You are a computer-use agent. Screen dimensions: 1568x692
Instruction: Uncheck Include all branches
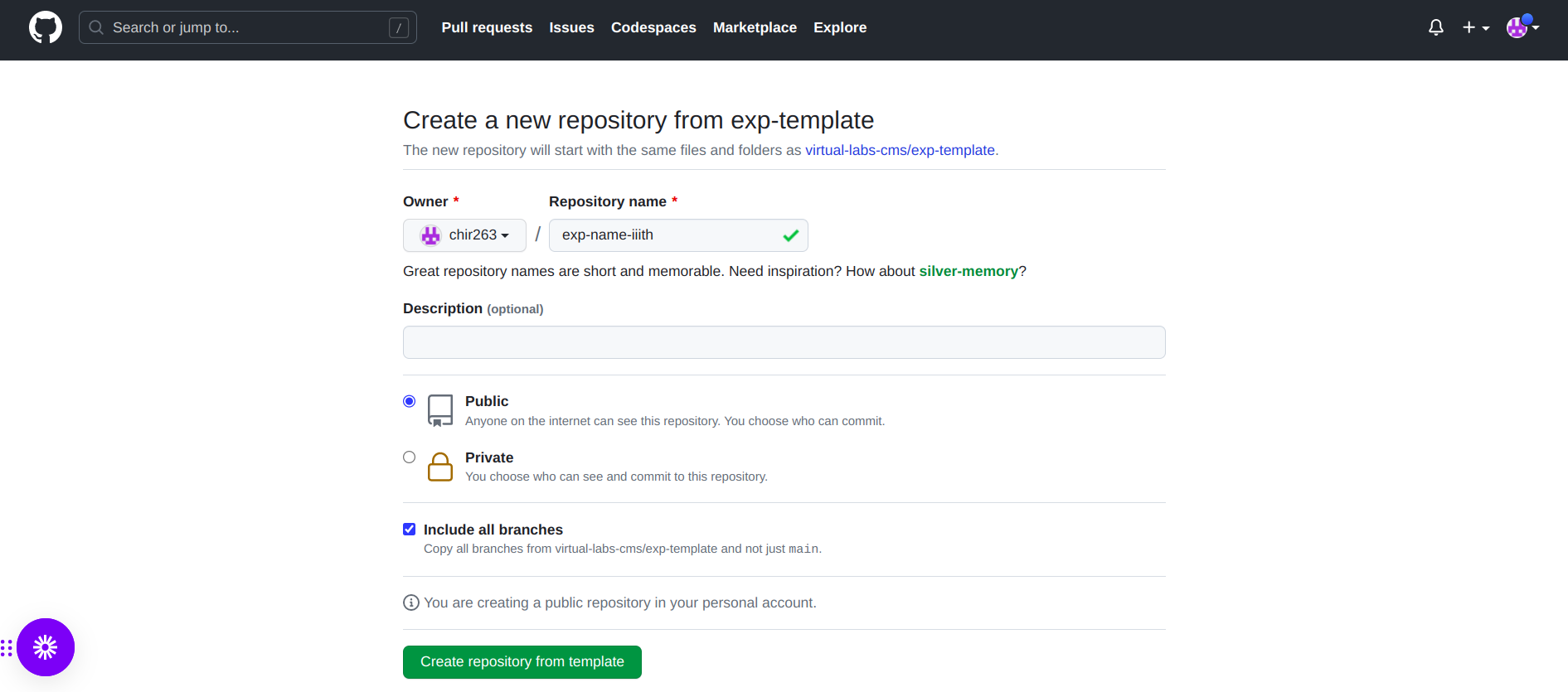click(x=409, y=529)
